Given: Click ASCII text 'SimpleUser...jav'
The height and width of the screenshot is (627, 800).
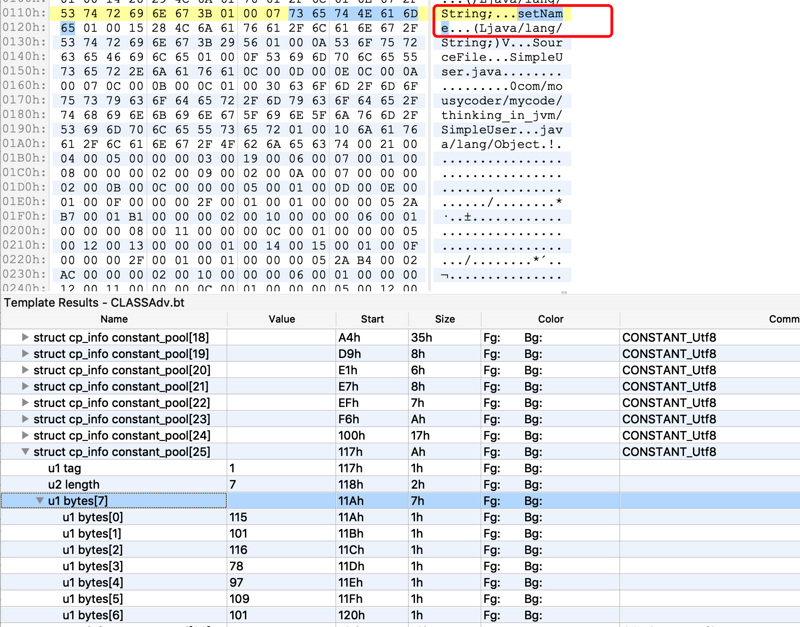Looking at the screenshot, I should [x=502, y=130].
